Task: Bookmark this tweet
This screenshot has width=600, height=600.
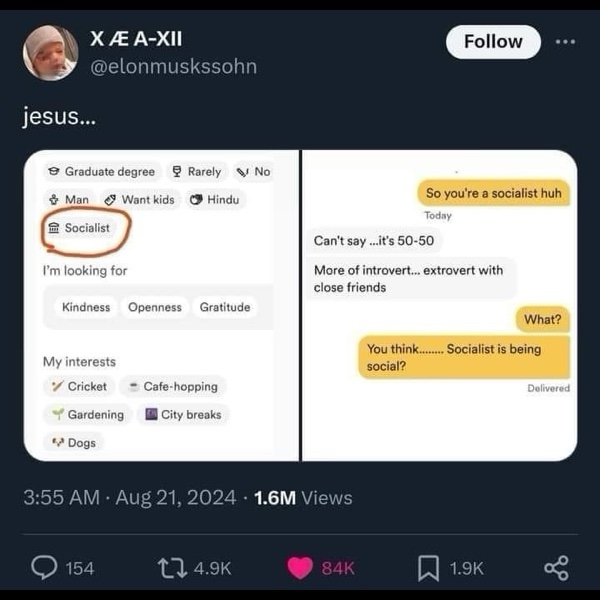Action: [428, 567]
